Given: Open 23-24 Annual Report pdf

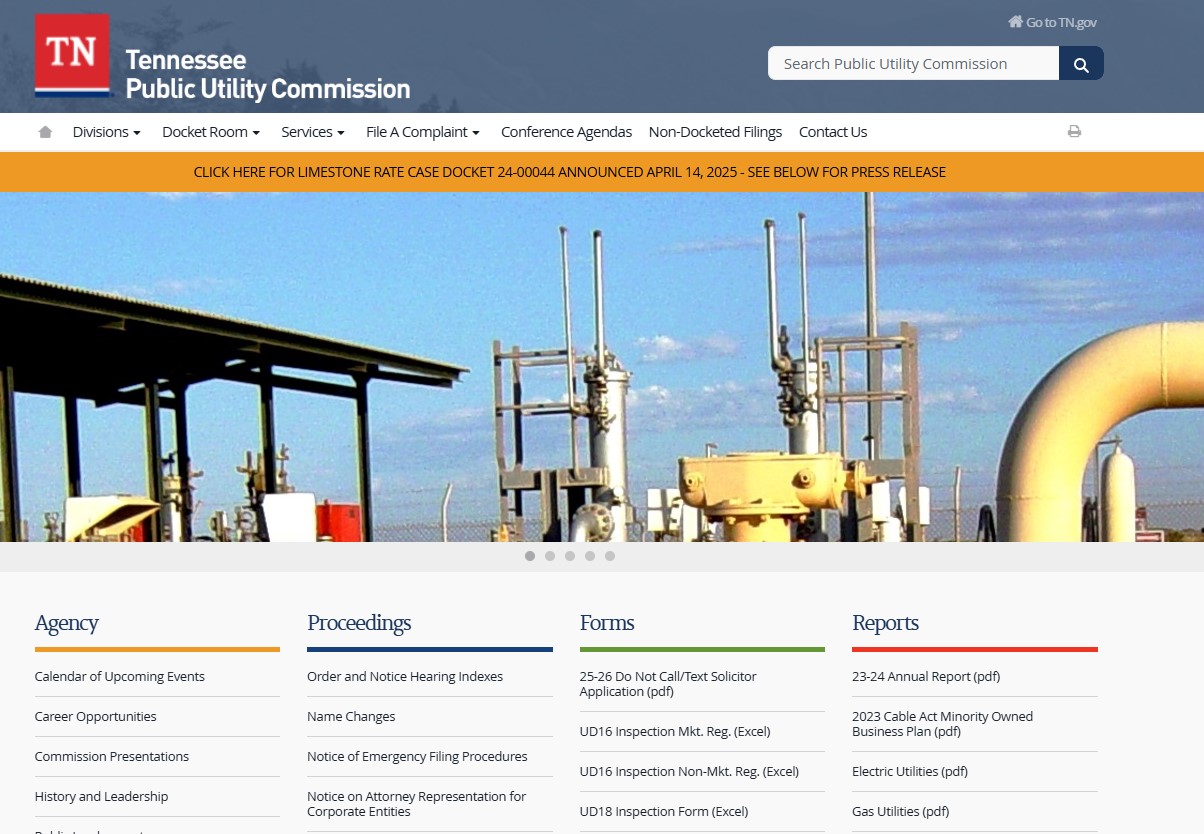Looking at the screenshot, I should pos(926,677).
